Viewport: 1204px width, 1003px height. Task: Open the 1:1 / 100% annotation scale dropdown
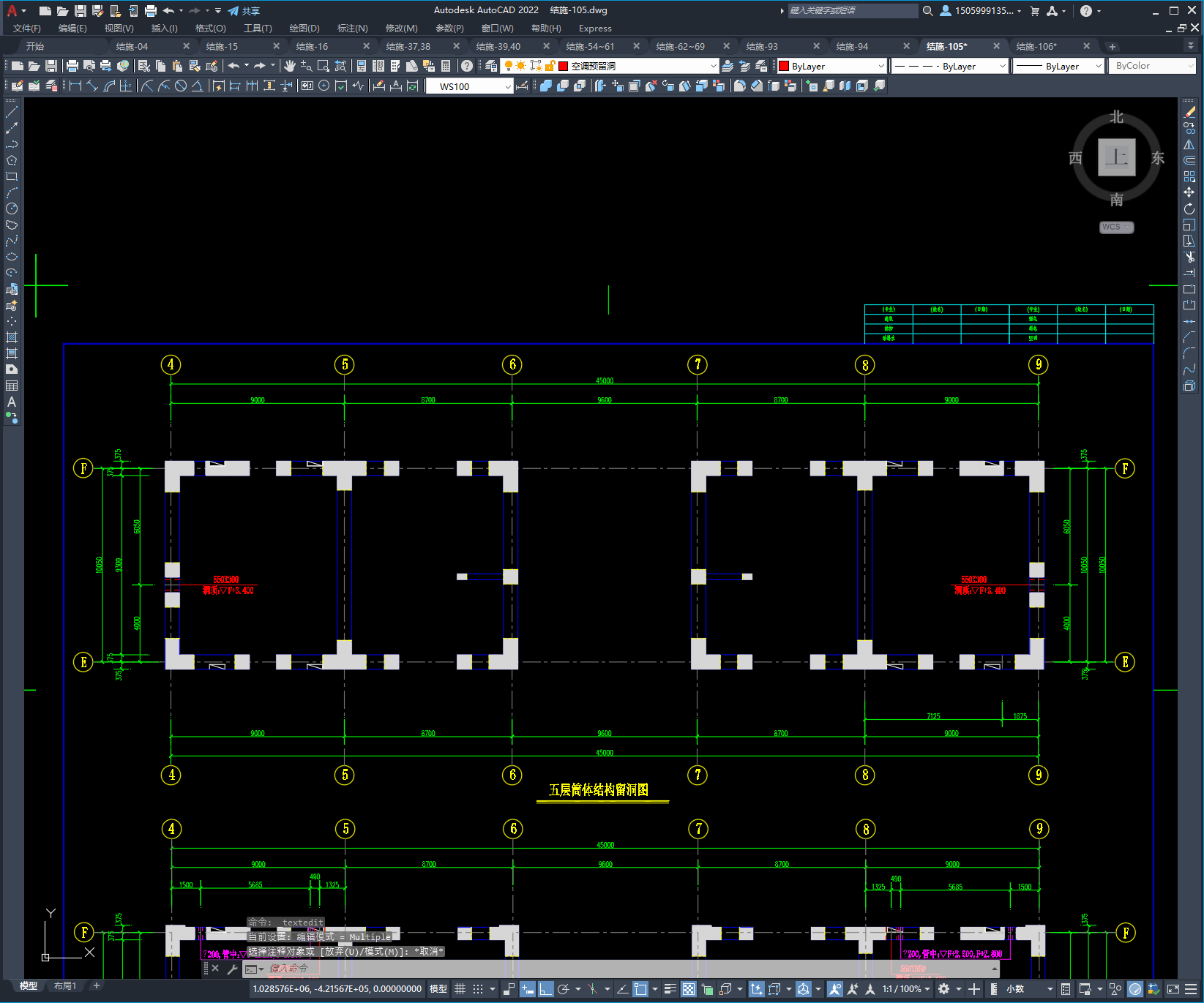[x=906, y=989]
